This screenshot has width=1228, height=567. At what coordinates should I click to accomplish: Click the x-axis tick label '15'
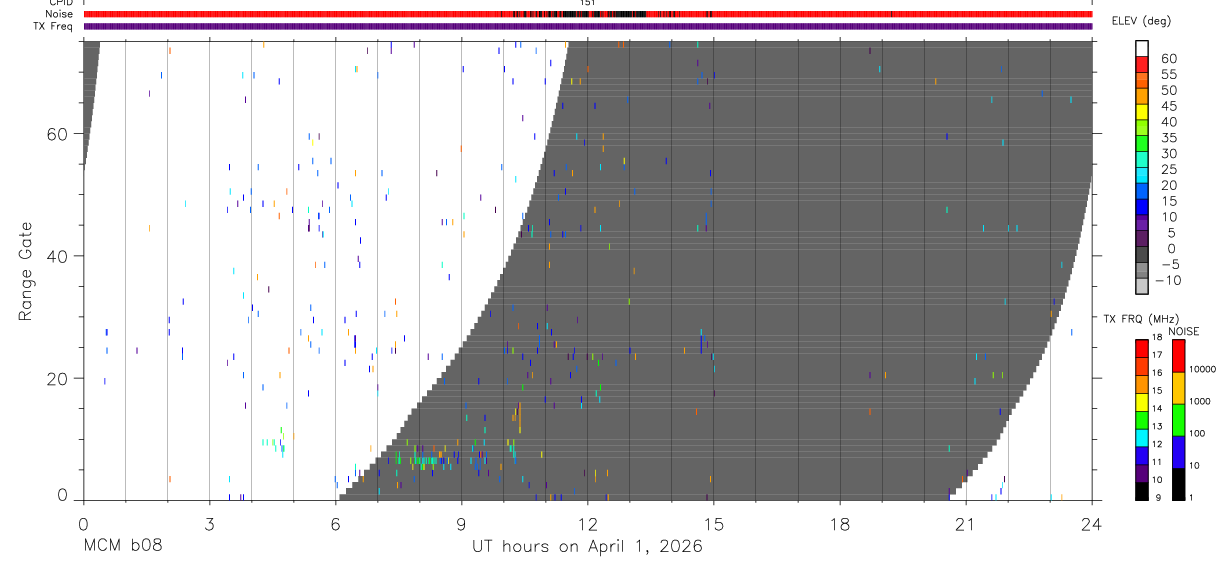pyautogui.click(x=713, y=524)
